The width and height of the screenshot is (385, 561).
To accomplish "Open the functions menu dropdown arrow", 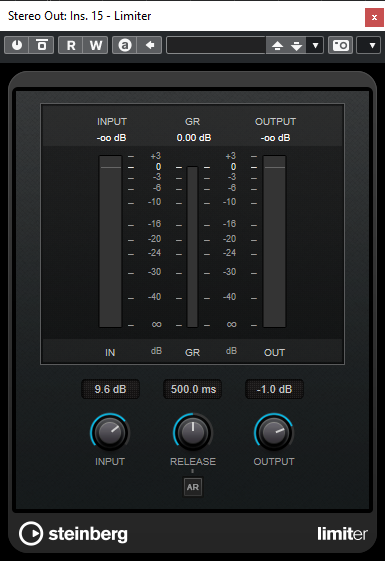I will (369, 45).
